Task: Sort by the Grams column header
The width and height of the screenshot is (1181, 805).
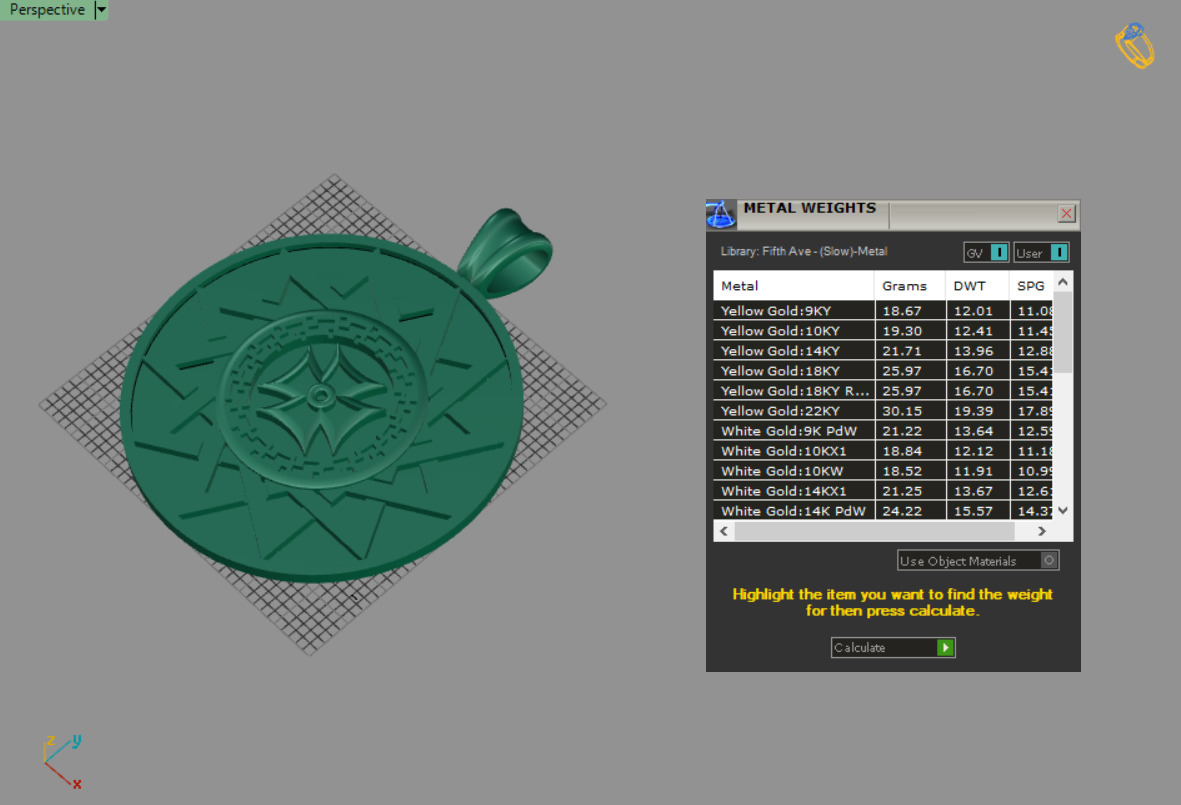Action: pyautogui.click(x=909, y=285)
